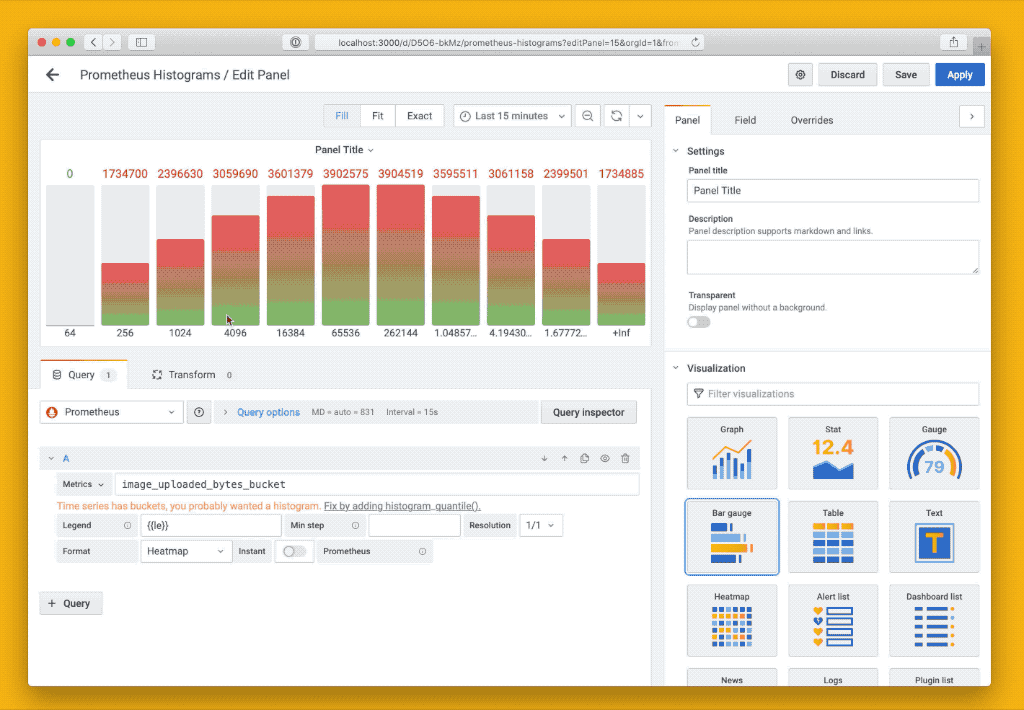Open the Field tab
This screenshot has height=710, width=1024.
(745, 120)
